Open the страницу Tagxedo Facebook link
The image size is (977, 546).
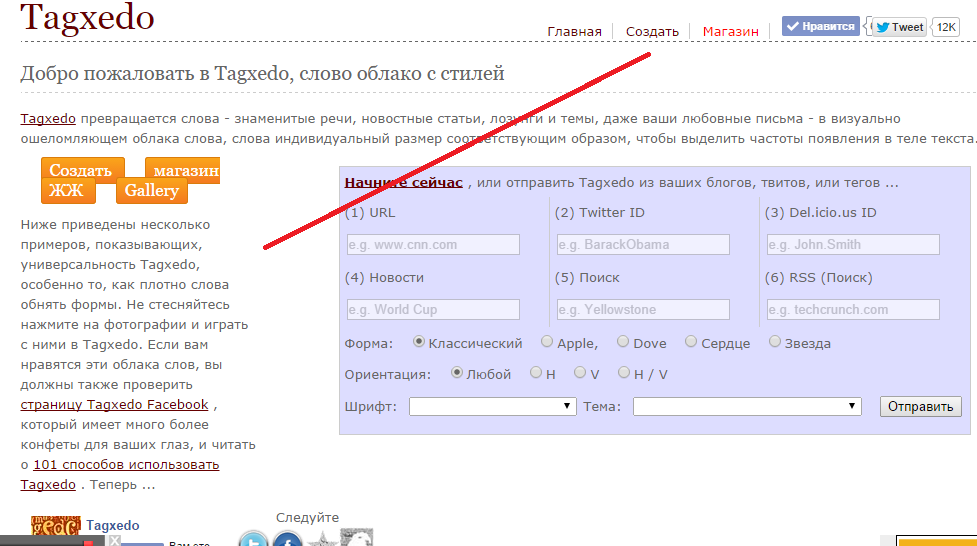[x=114, y=405]
